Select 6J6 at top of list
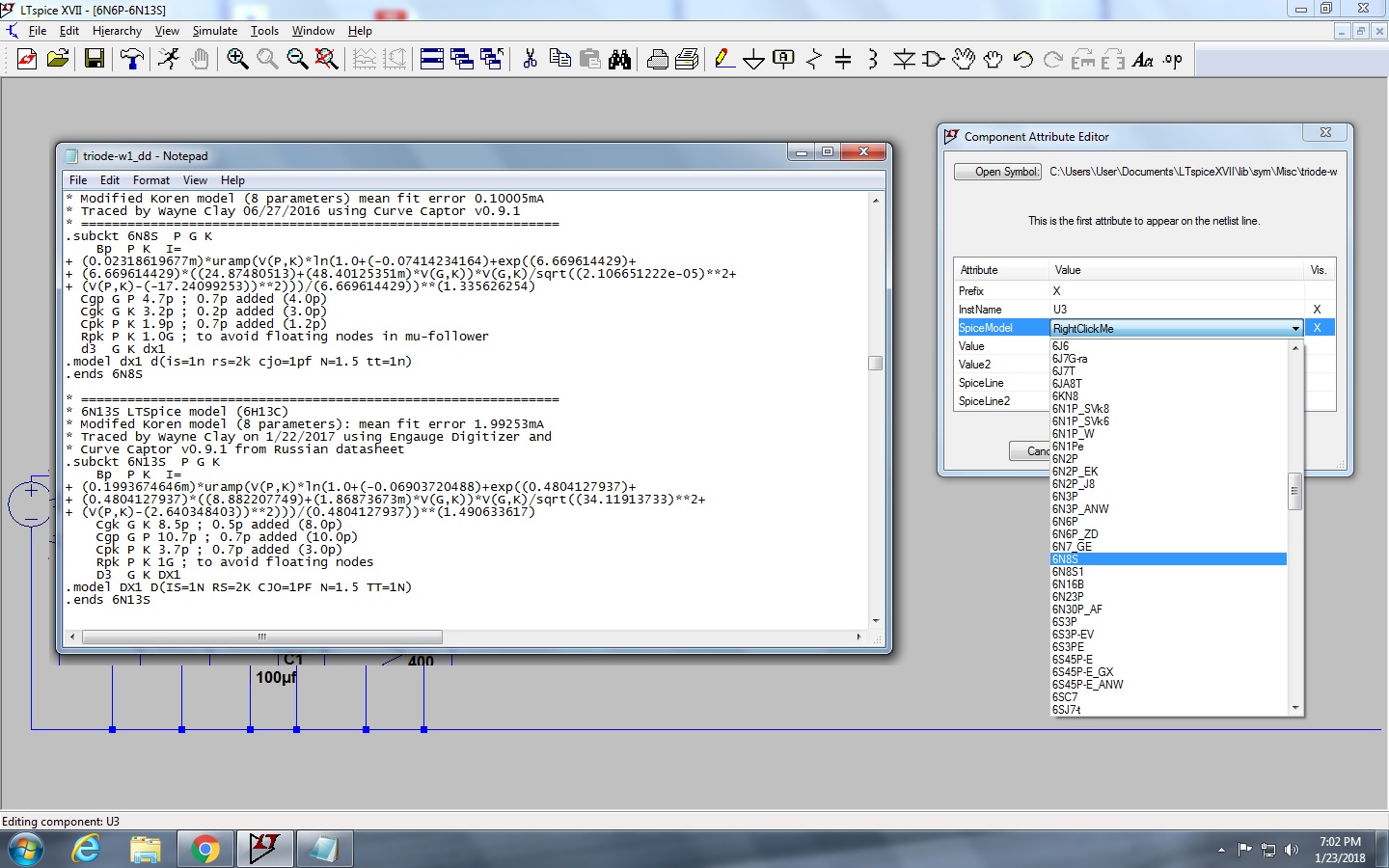 pyautogui.click(x=1168, y=346)
